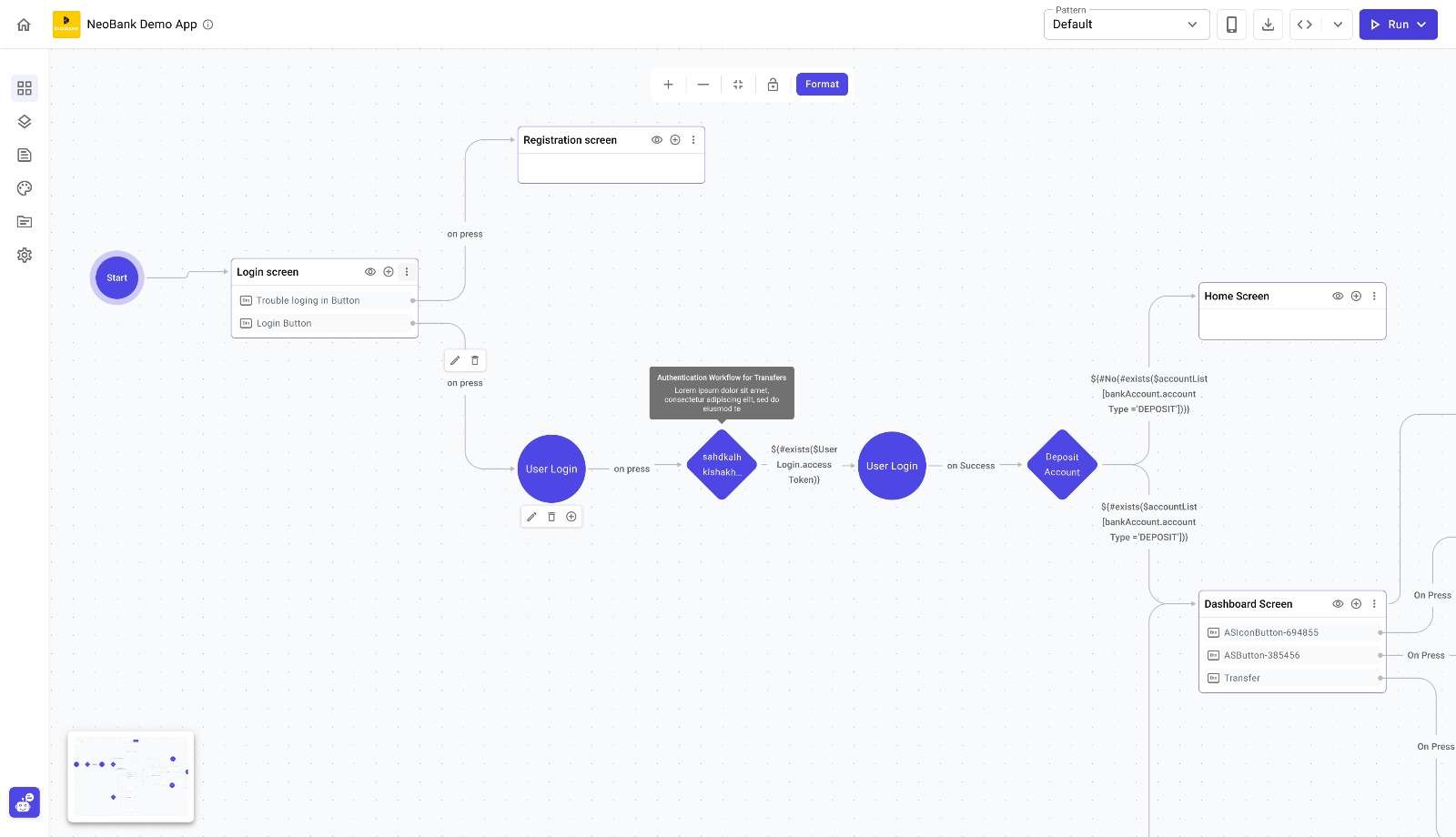Expand the chevron next to code icon

[x=1338, y=25]
